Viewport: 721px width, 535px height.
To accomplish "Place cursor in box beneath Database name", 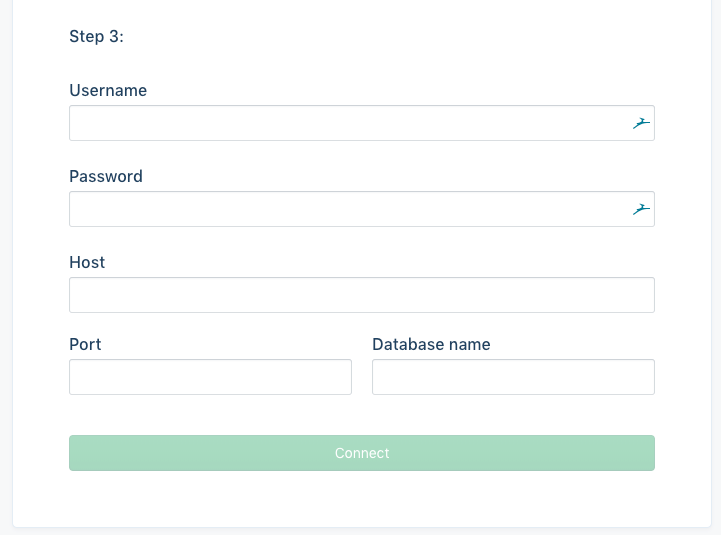I will [513, 377].
